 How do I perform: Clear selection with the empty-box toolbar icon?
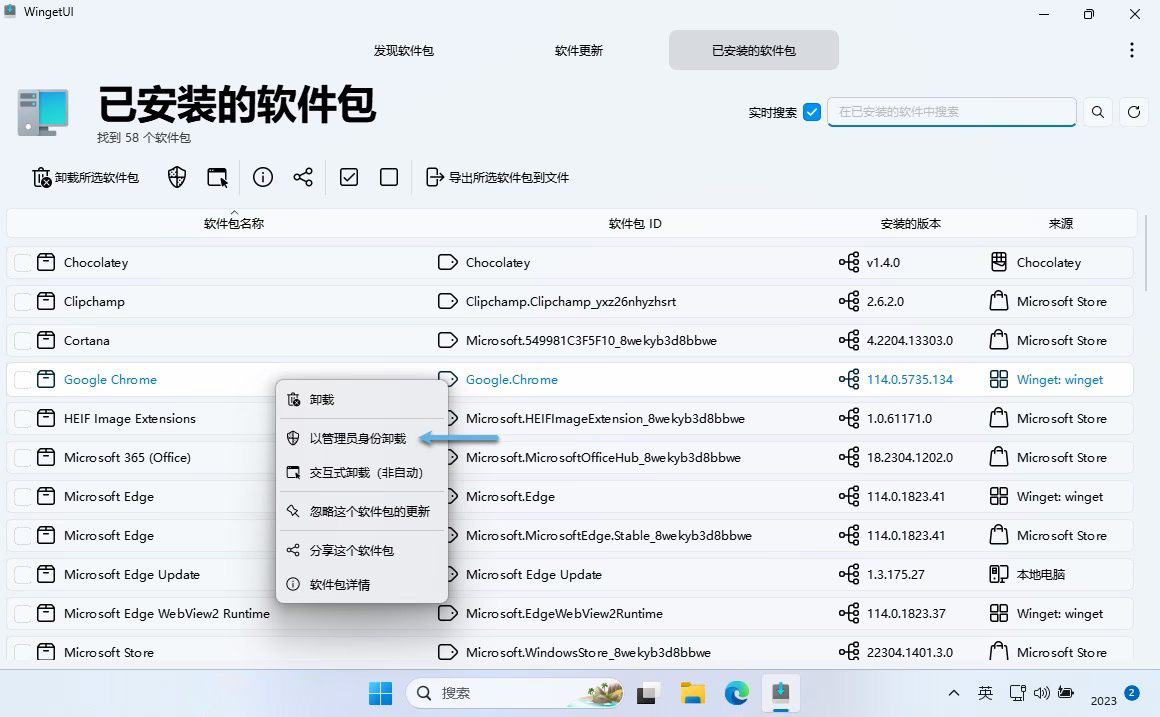point(389,178)
